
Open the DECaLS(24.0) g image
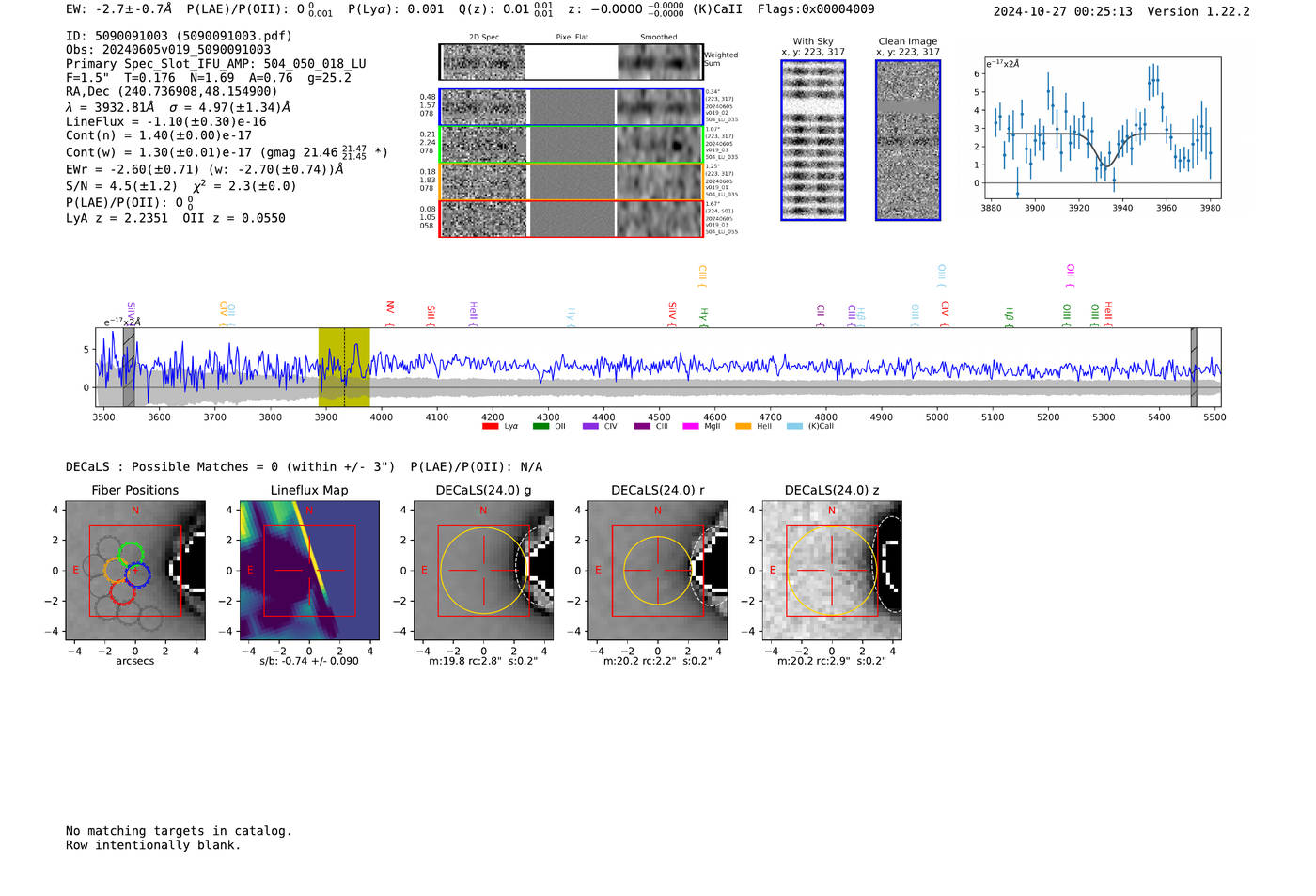pyautogui.click(x=483, y=570)
